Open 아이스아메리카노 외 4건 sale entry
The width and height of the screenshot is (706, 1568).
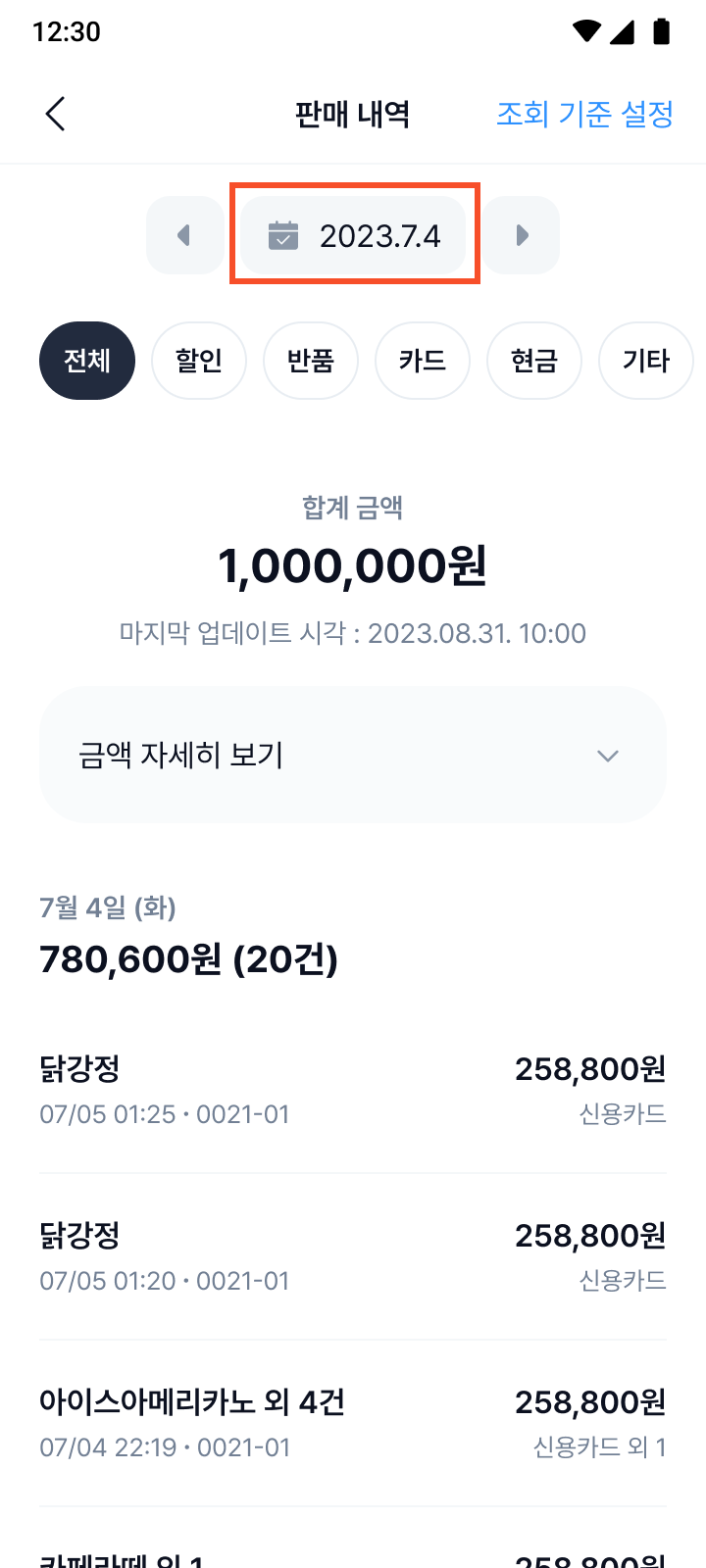353,1423
